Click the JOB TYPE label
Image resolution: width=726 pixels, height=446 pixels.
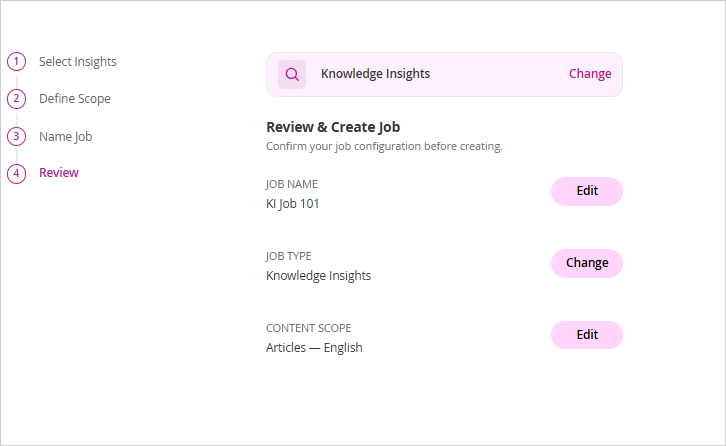pos(288,256)
